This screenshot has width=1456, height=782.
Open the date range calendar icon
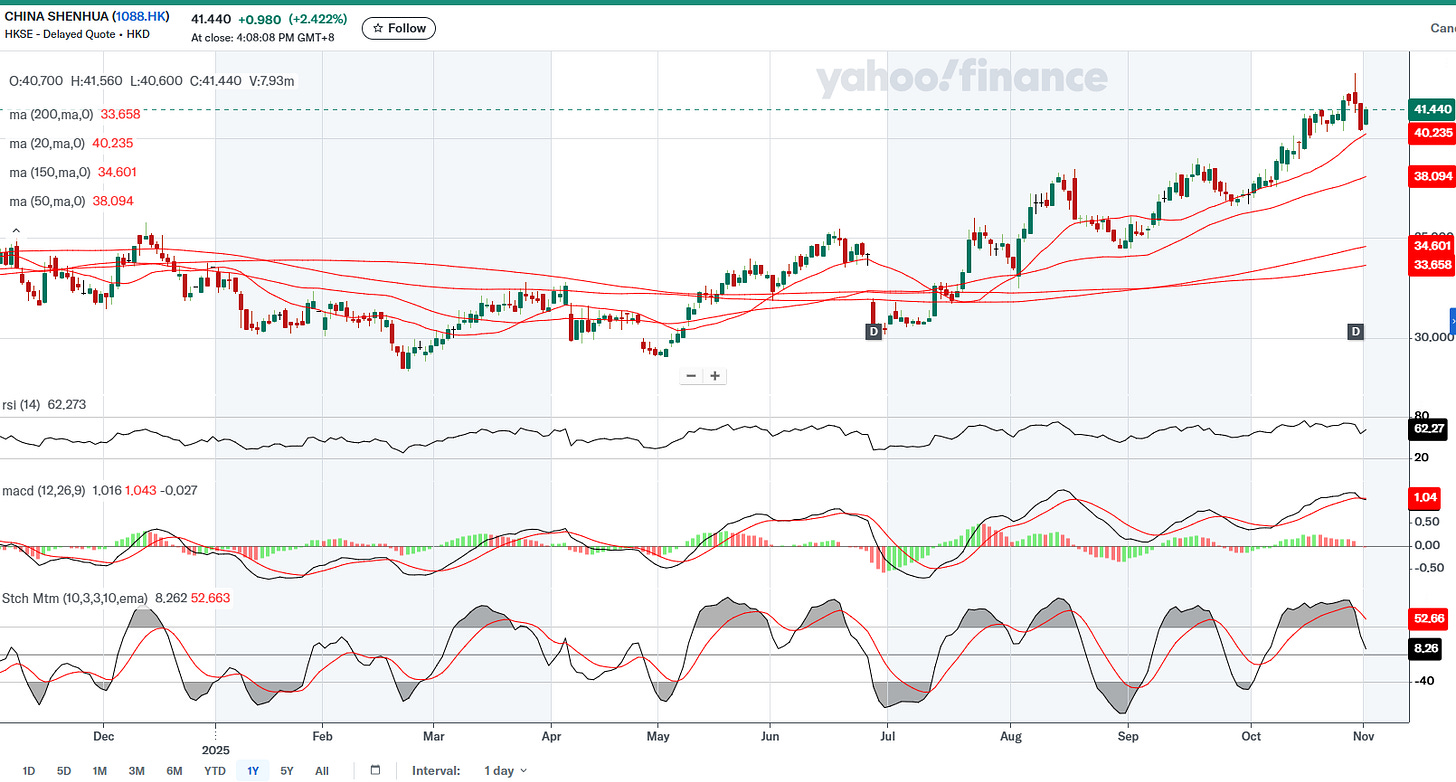click(x=375, y=770)
